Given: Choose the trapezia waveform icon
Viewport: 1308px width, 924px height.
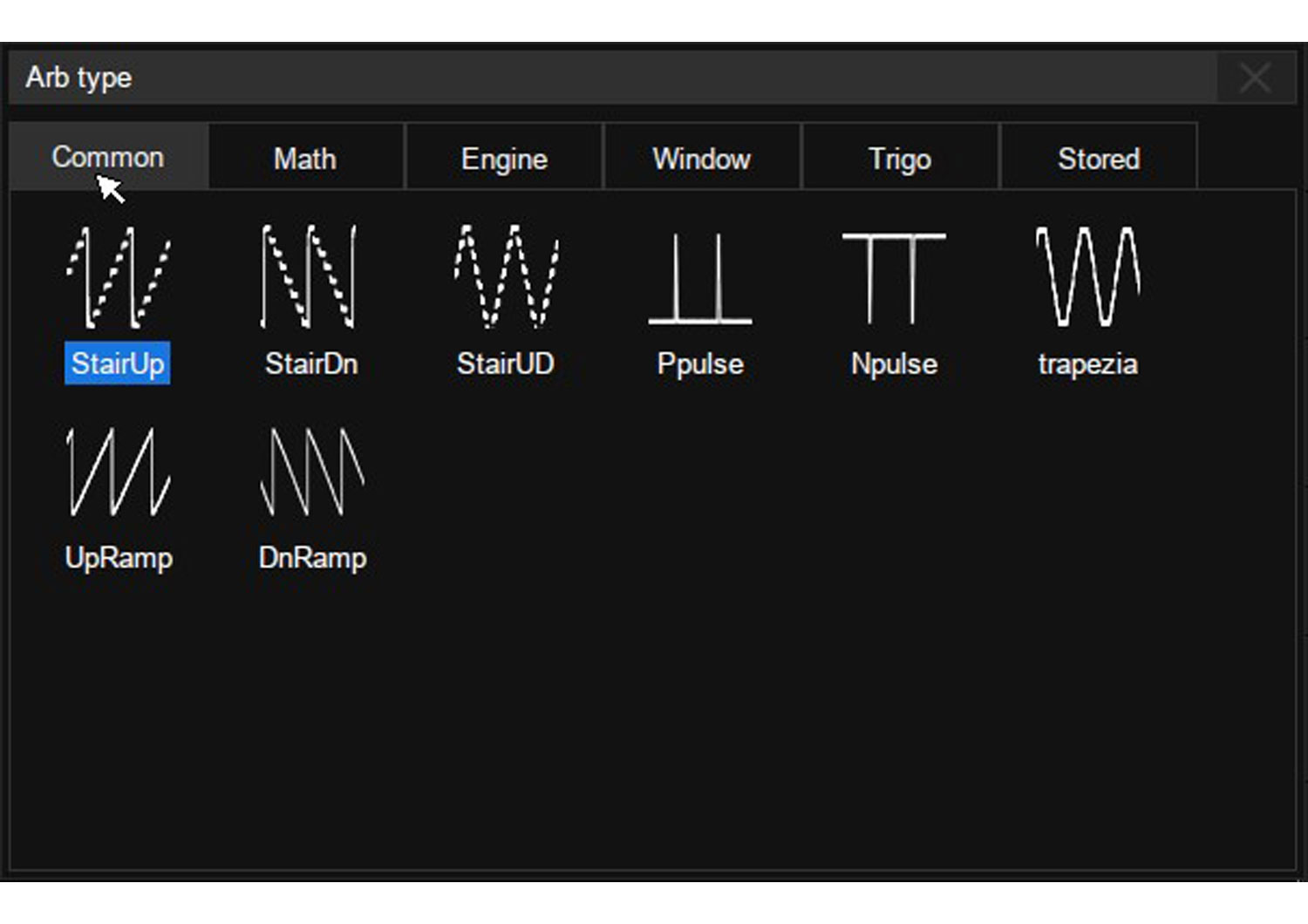Looking at the screenshot, I should pyautogui.click(x=1087, y=277).
